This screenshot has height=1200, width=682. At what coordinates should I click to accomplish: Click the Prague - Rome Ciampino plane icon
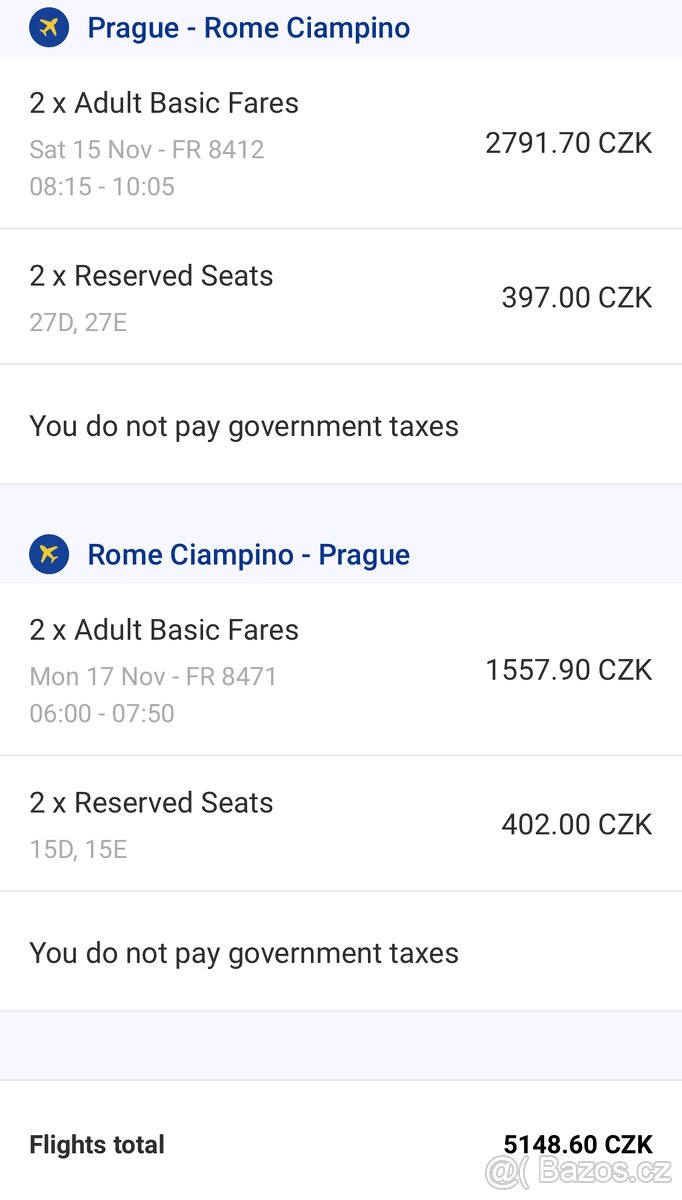point(49,27)
